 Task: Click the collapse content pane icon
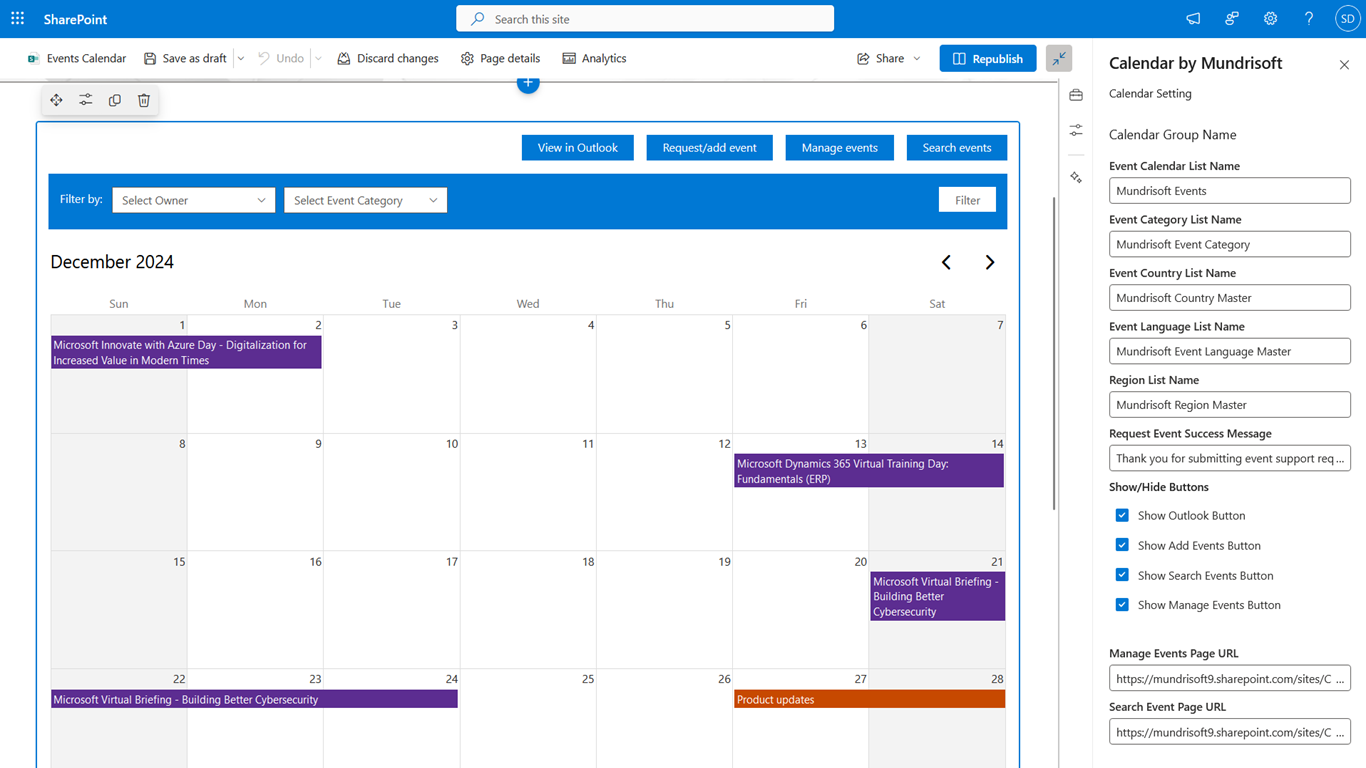click(x=1058, y=58)
